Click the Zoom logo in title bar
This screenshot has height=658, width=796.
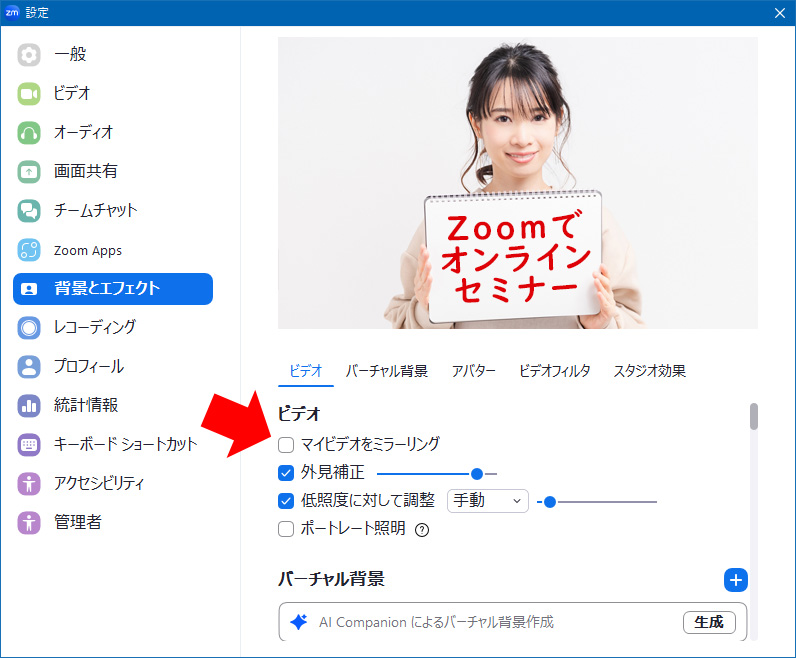tap(12, 13)
